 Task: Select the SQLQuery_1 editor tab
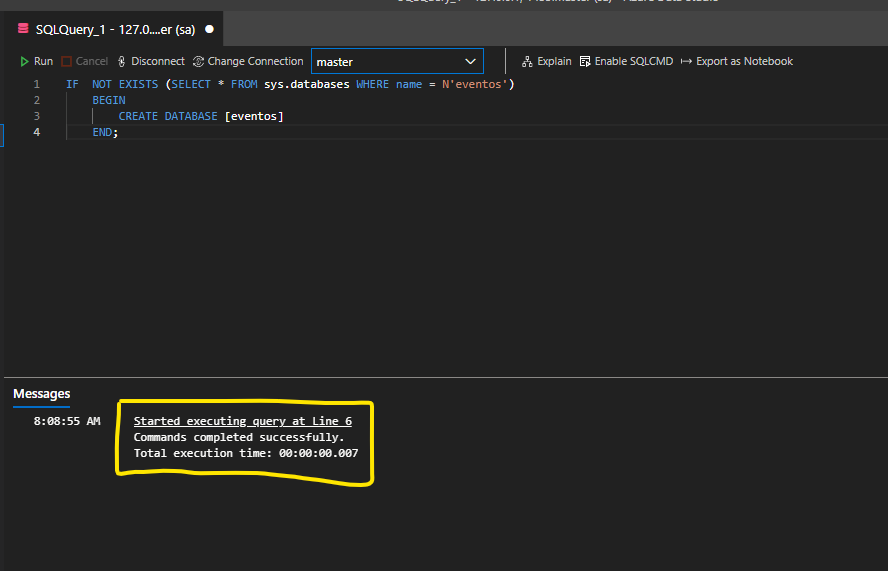click(x=113, y=29)
